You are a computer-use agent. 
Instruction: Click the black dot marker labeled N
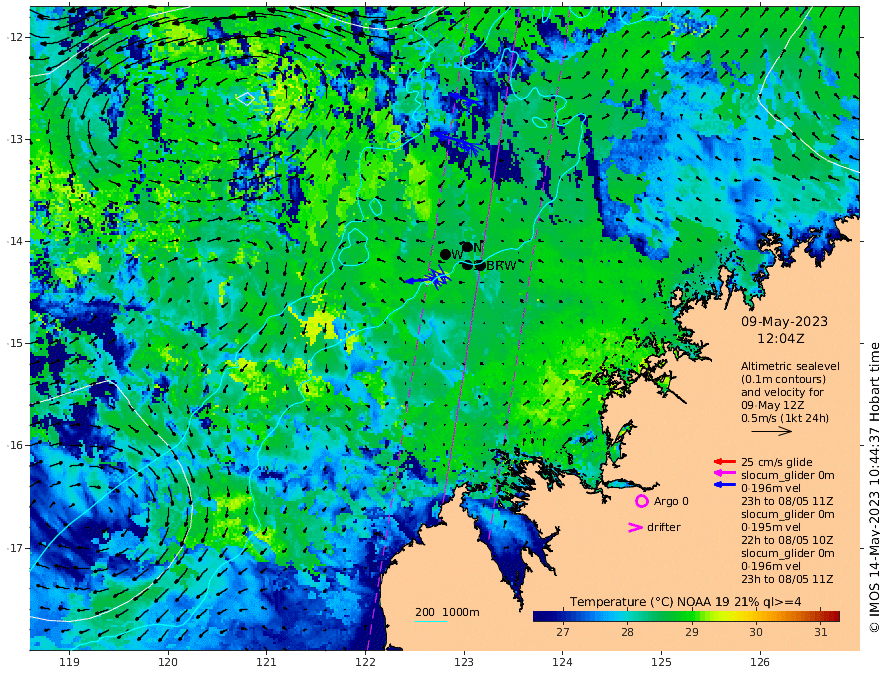(x=467, y=247)
